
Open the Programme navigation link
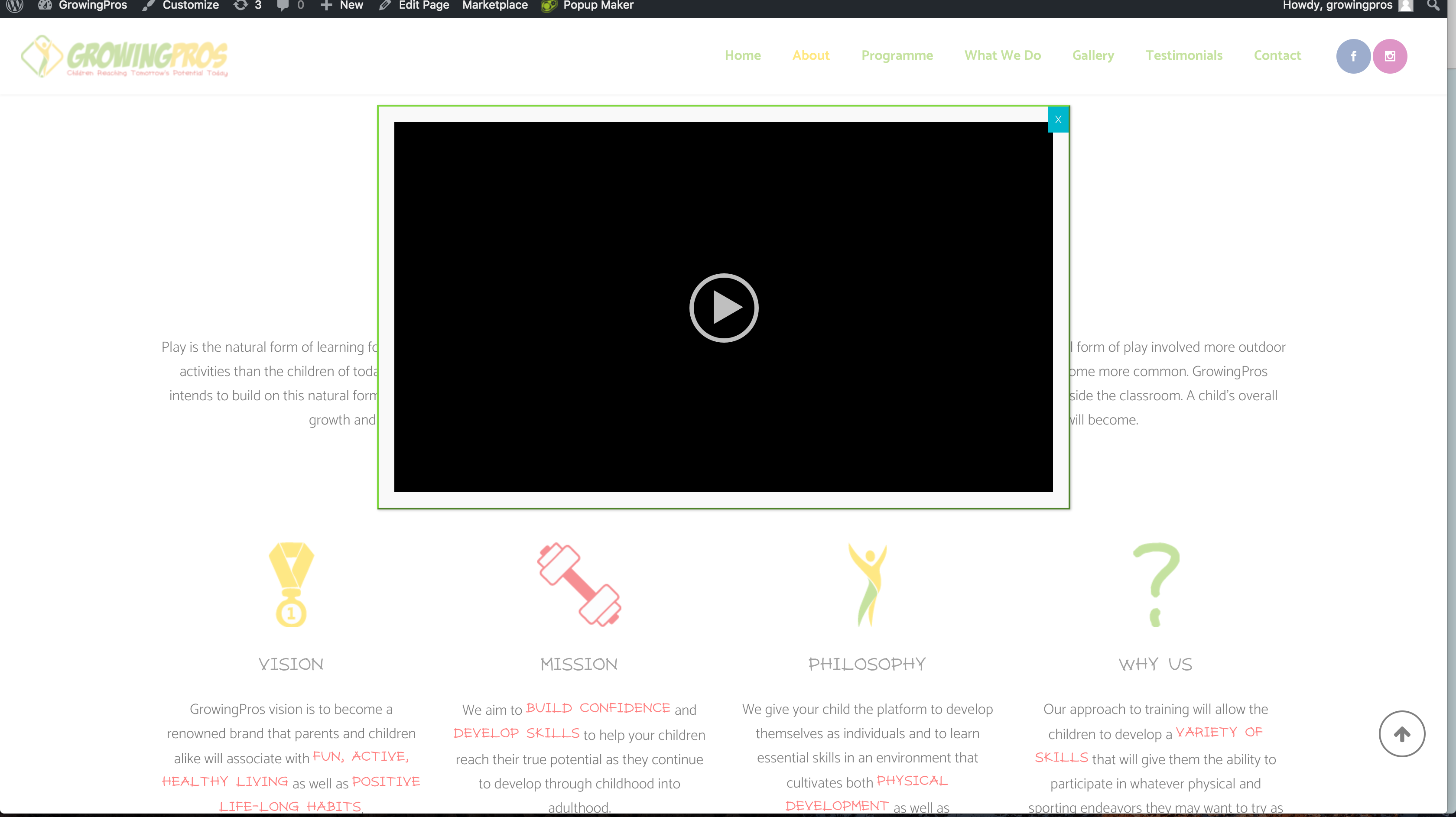tap(897, 55)
